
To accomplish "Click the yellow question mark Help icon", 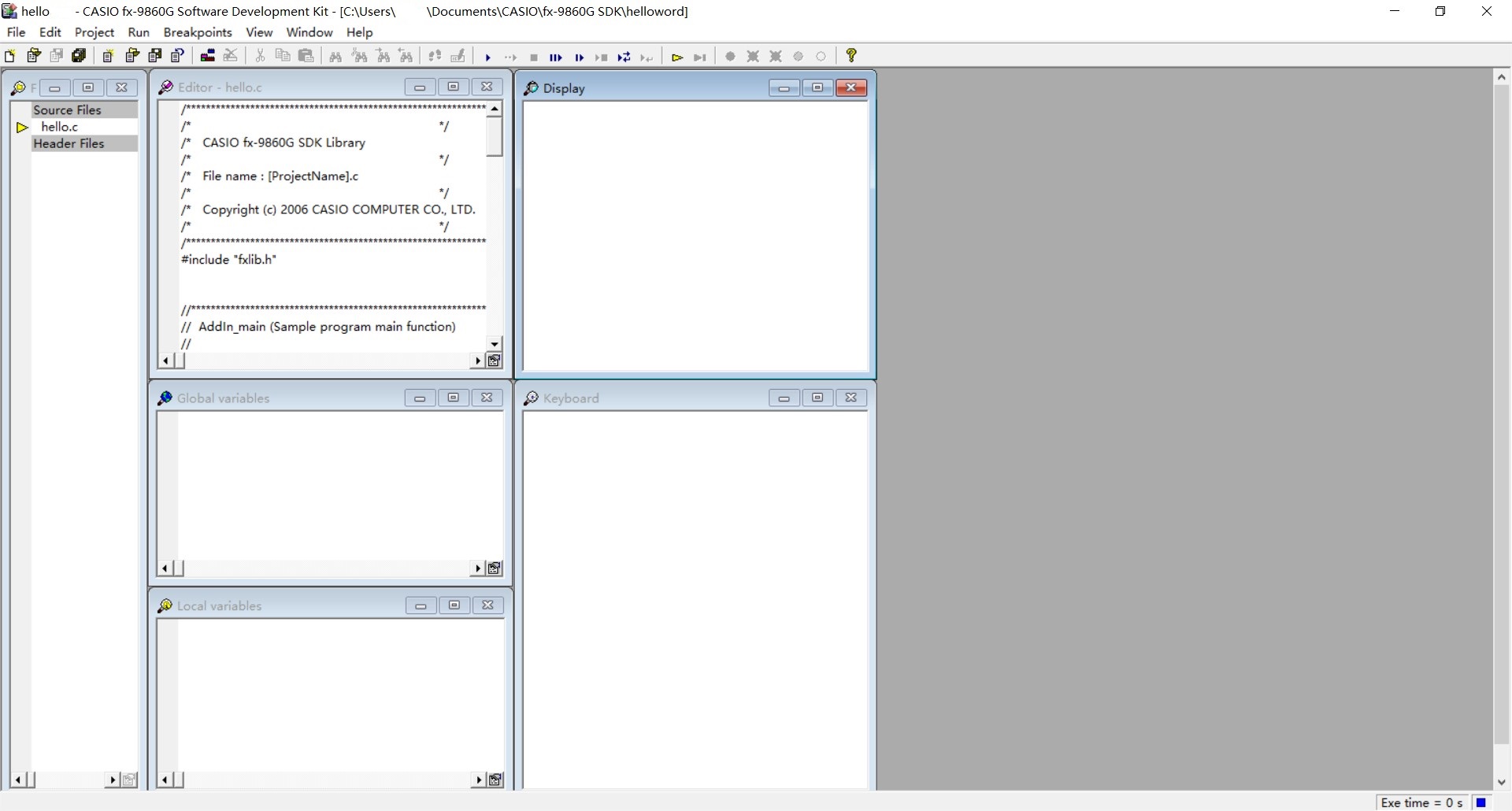I will 851,56.
